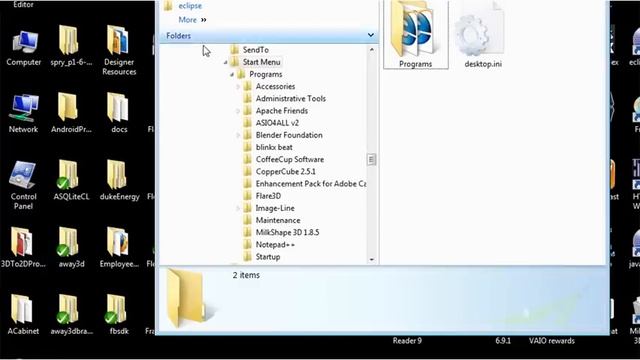Open the ASQLiteCL desktop folder
The height and width of the screenshot is (360, 640).
click(x=71, y=180)
